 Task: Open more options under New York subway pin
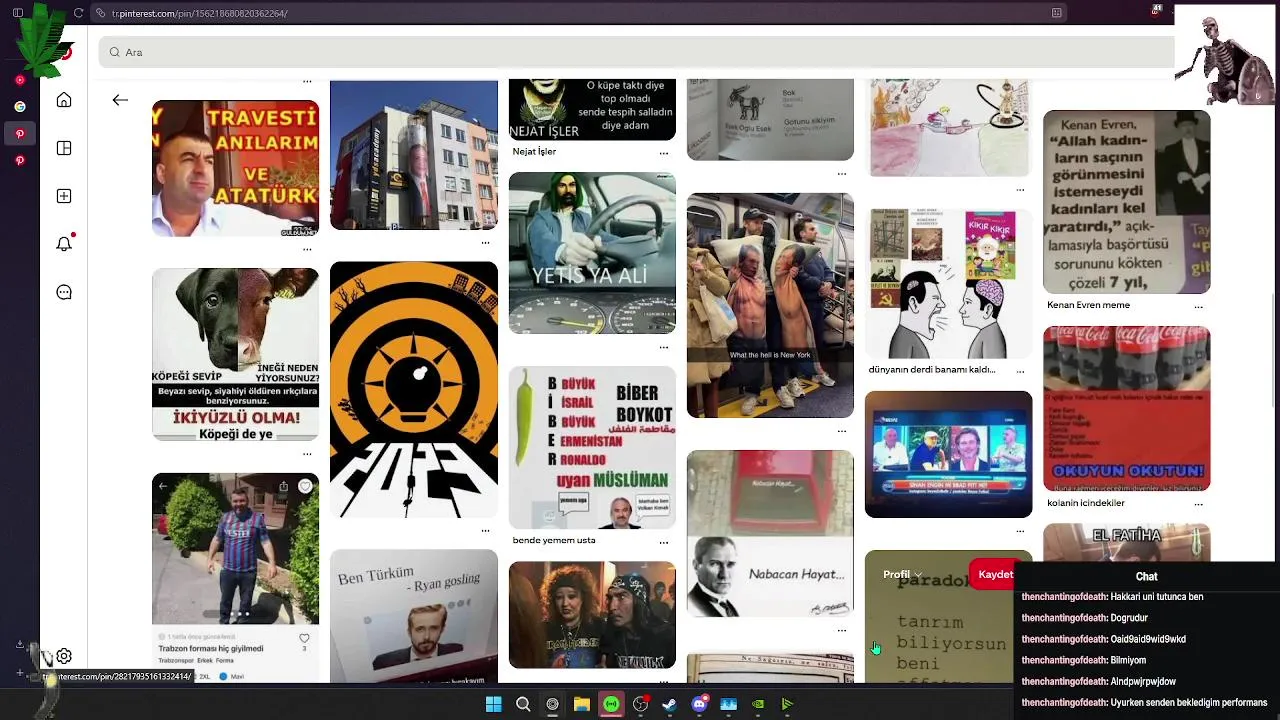click(x=842, y=431)
